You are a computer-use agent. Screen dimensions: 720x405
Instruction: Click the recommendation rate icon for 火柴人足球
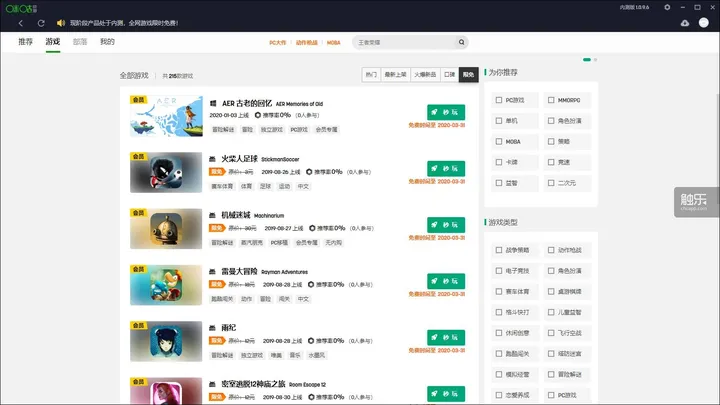[x=309, y=172]
